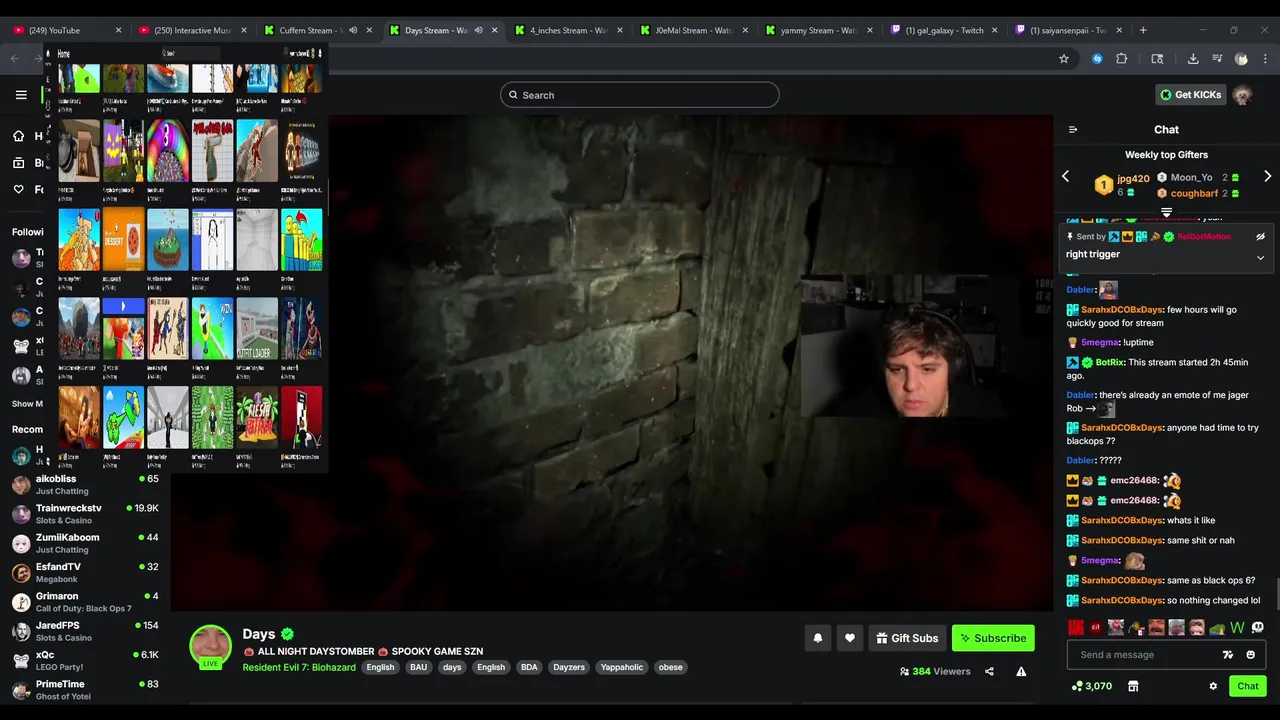Open Chrome media controls icon
Screen dimensions: 1280x720
pos(1217,59)
